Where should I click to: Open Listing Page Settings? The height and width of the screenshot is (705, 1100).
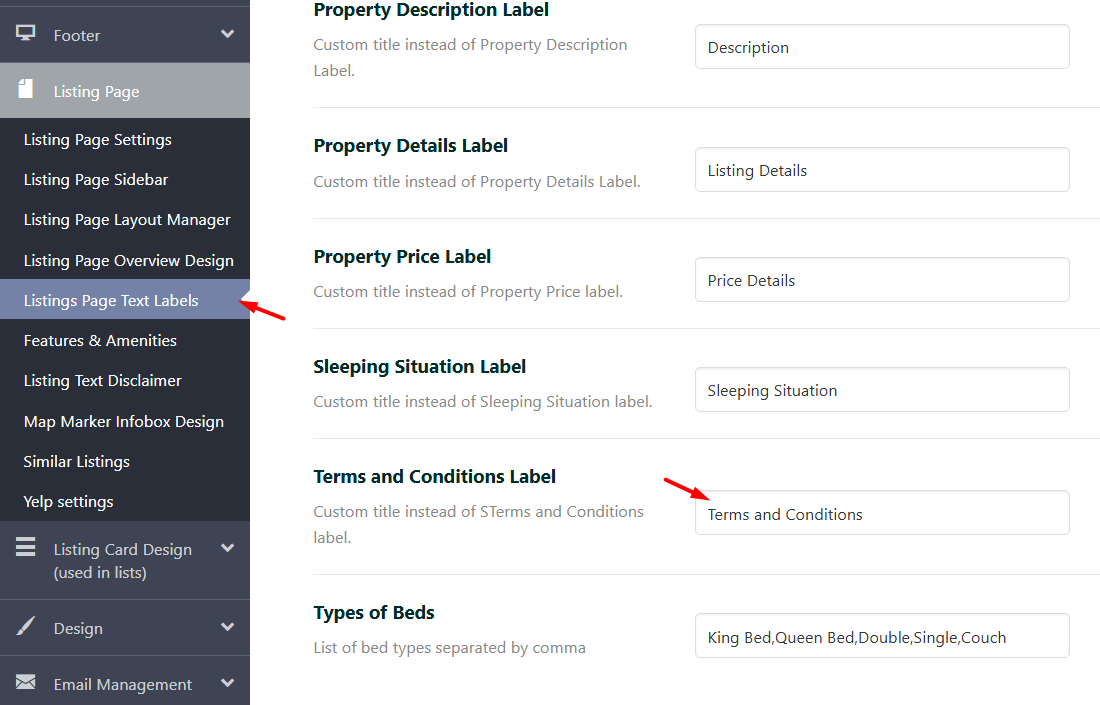[x=98, y=140]
